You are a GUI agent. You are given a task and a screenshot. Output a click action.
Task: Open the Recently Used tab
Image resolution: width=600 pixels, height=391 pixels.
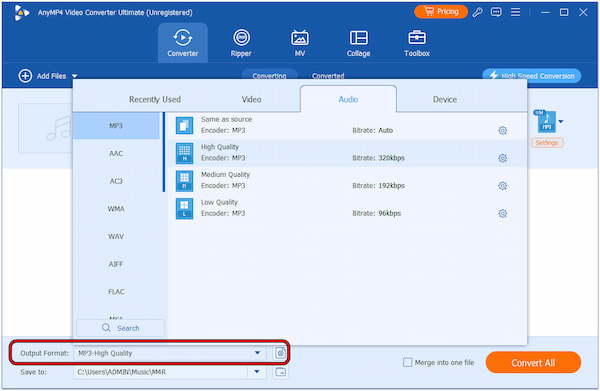tap(155, 99)
